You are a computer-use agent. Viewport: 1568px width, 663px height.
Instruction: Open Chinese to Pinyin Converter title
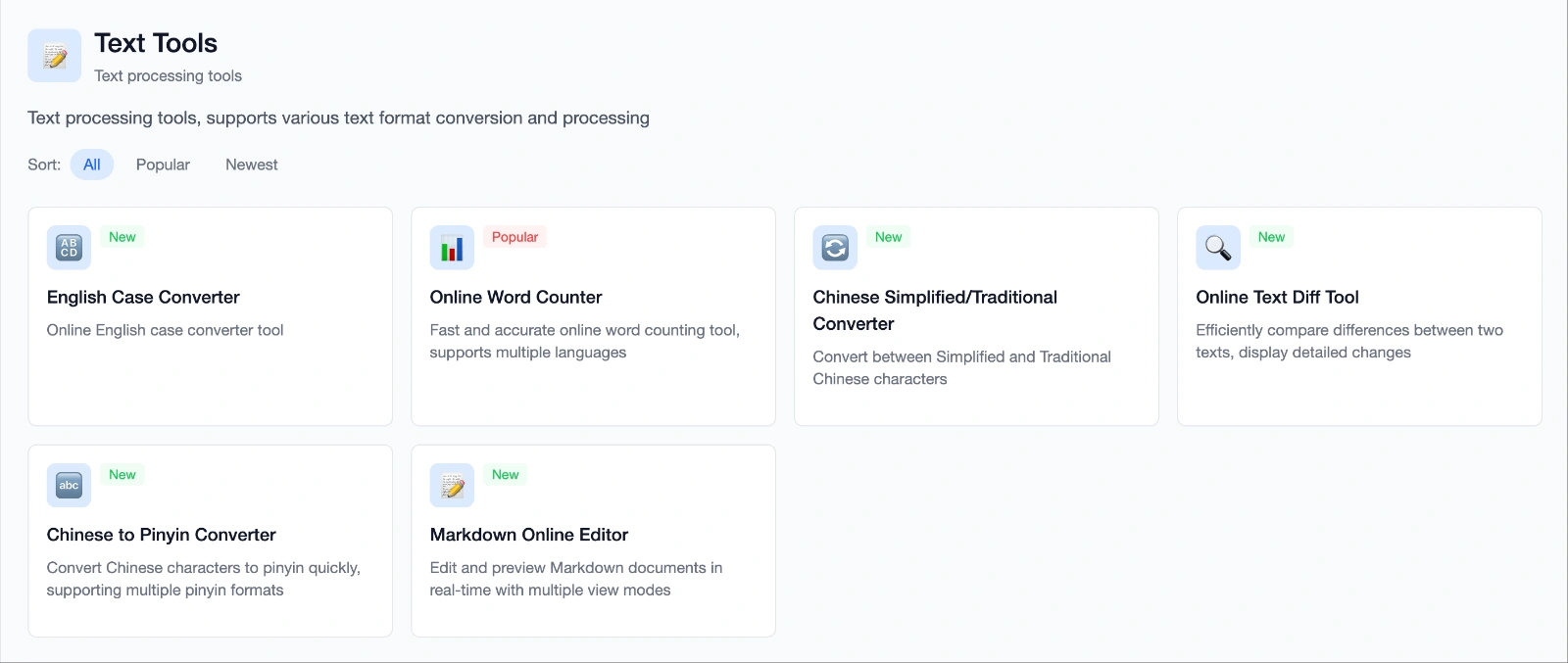(162, 535)
